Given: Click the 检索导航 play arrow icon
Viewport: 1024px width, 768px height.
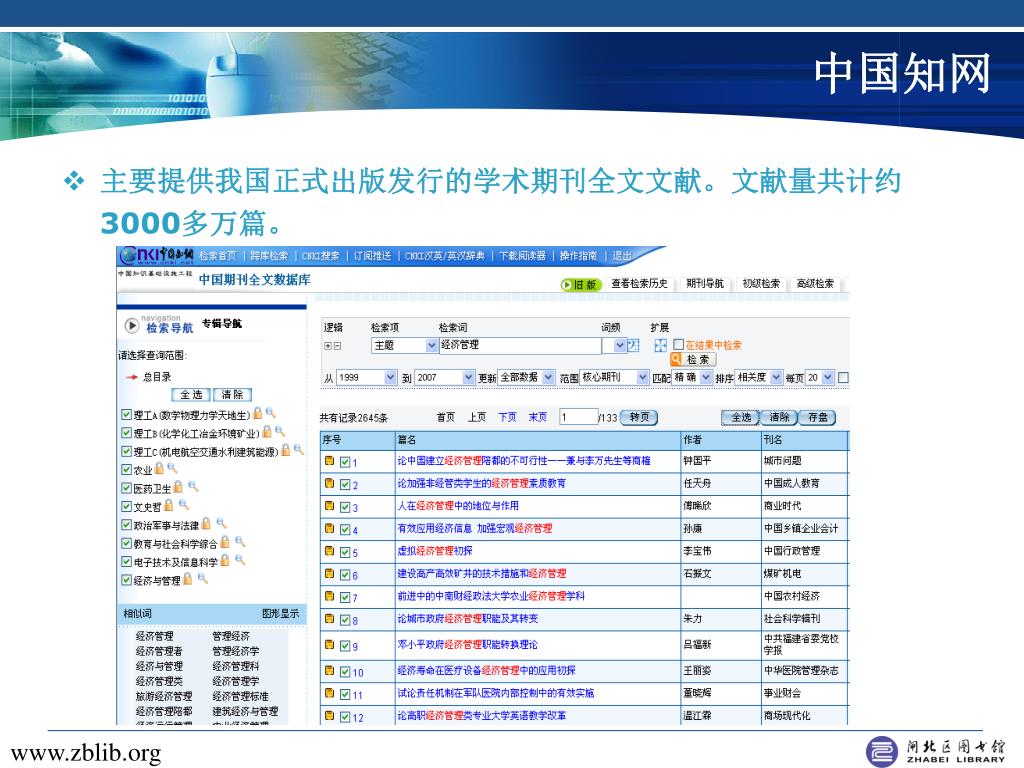Looking at the screenshot, I should point(132,325).
